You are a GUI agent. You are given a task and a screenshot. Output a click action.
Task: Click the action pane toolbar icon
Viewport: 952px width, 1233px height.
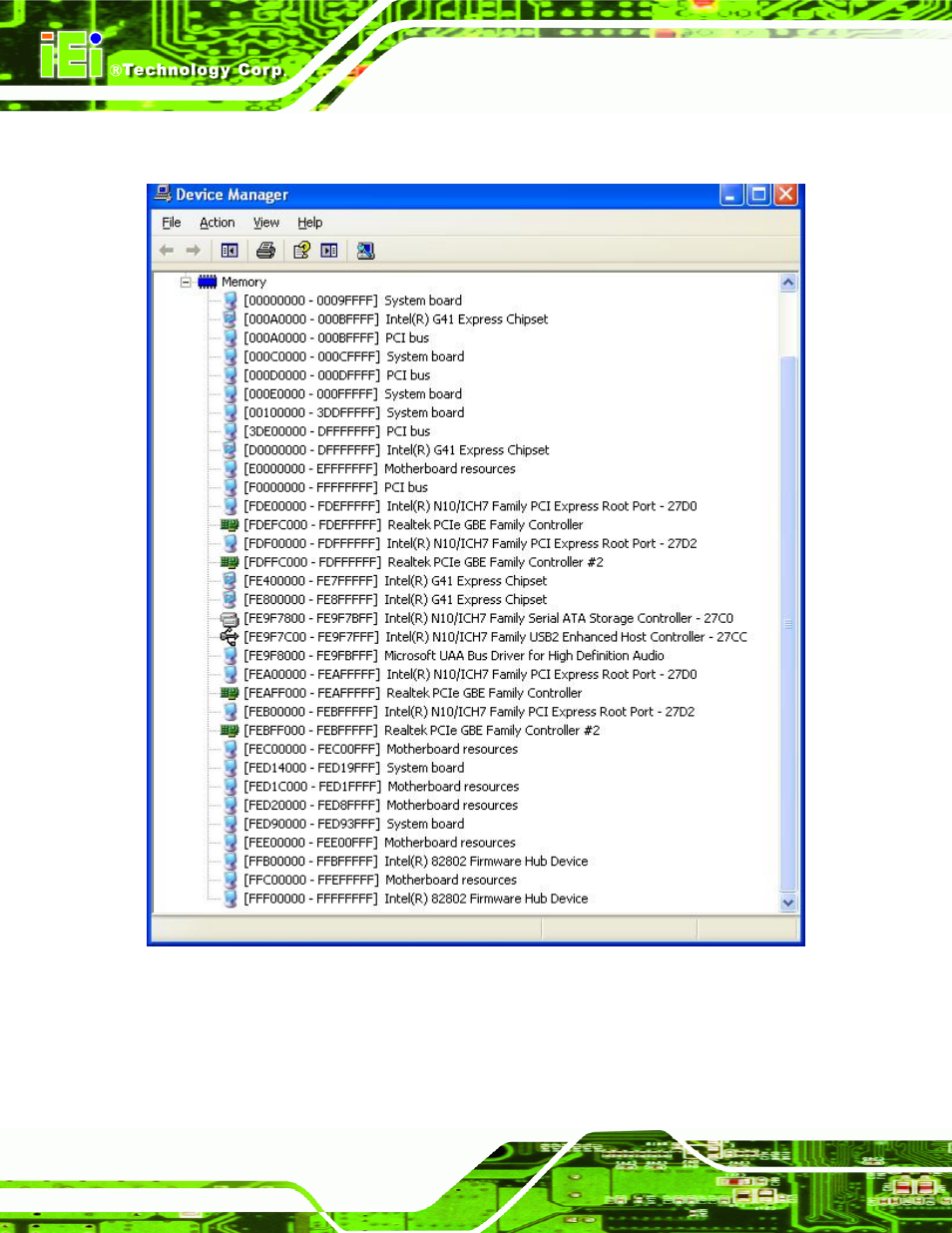point(329,251)
